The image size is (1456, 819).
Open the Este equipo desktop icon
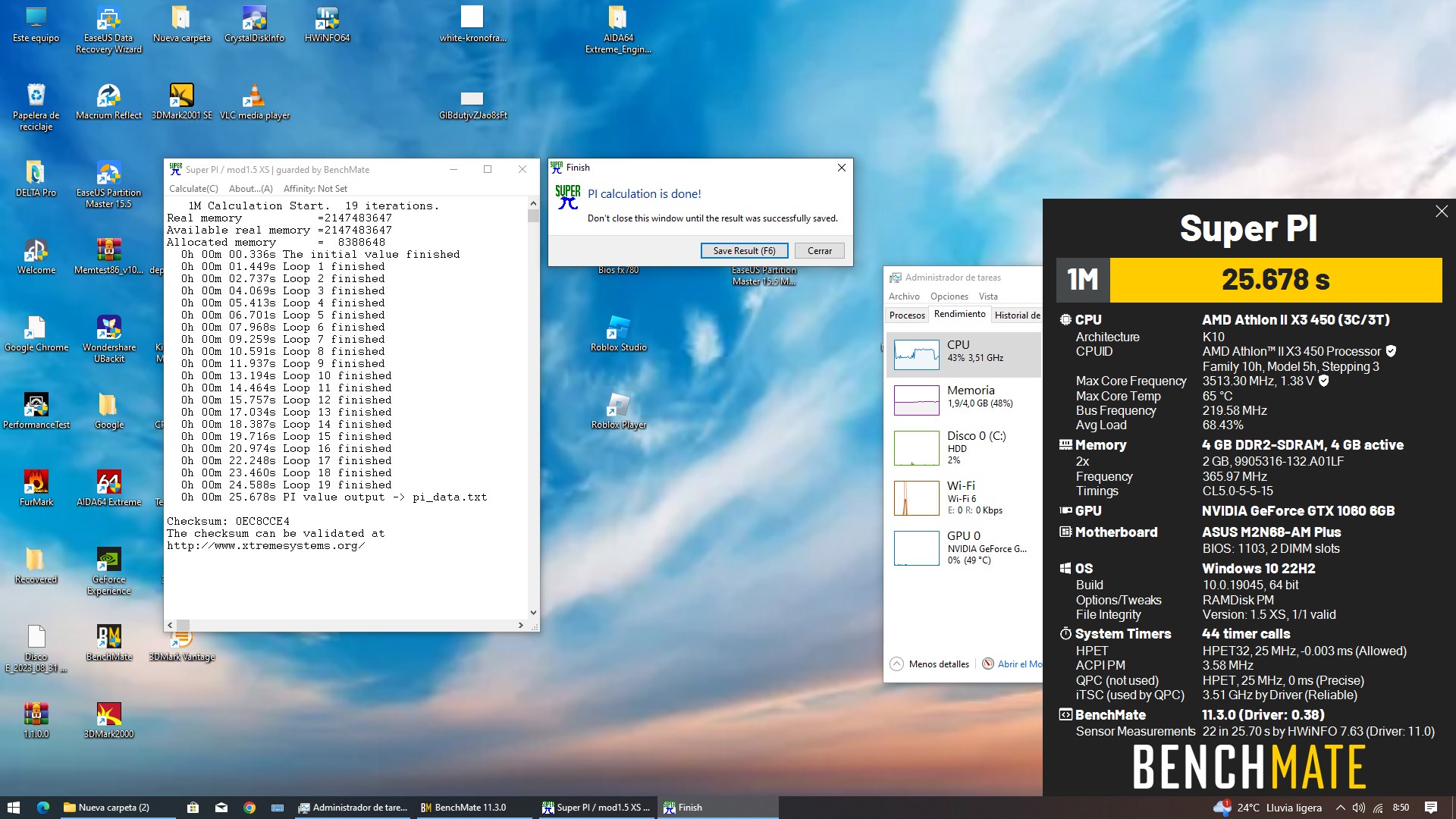[36, 24]
